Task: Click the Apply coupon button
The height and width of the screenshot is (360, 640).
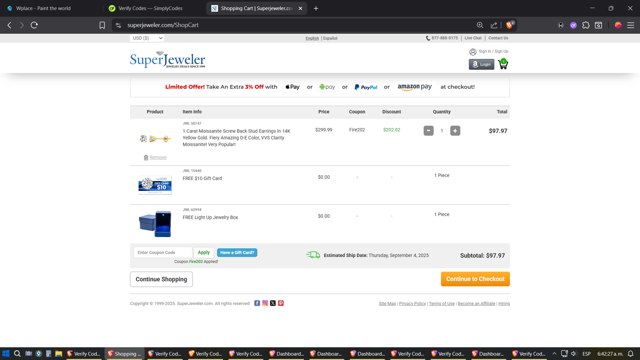Action: point(204,253)
